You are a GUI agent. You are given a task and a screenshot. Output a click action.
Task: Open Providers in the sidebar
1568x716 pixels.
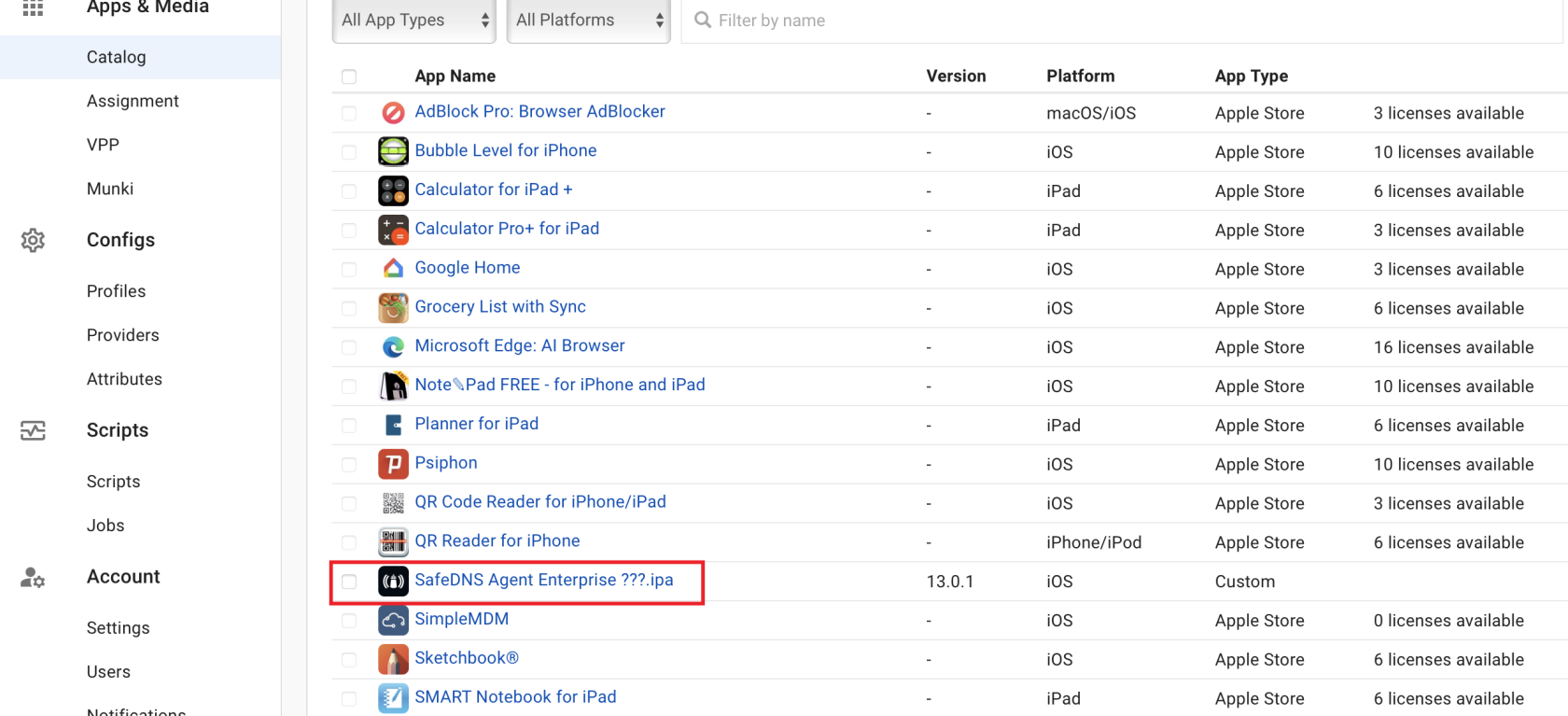[123, 335]
